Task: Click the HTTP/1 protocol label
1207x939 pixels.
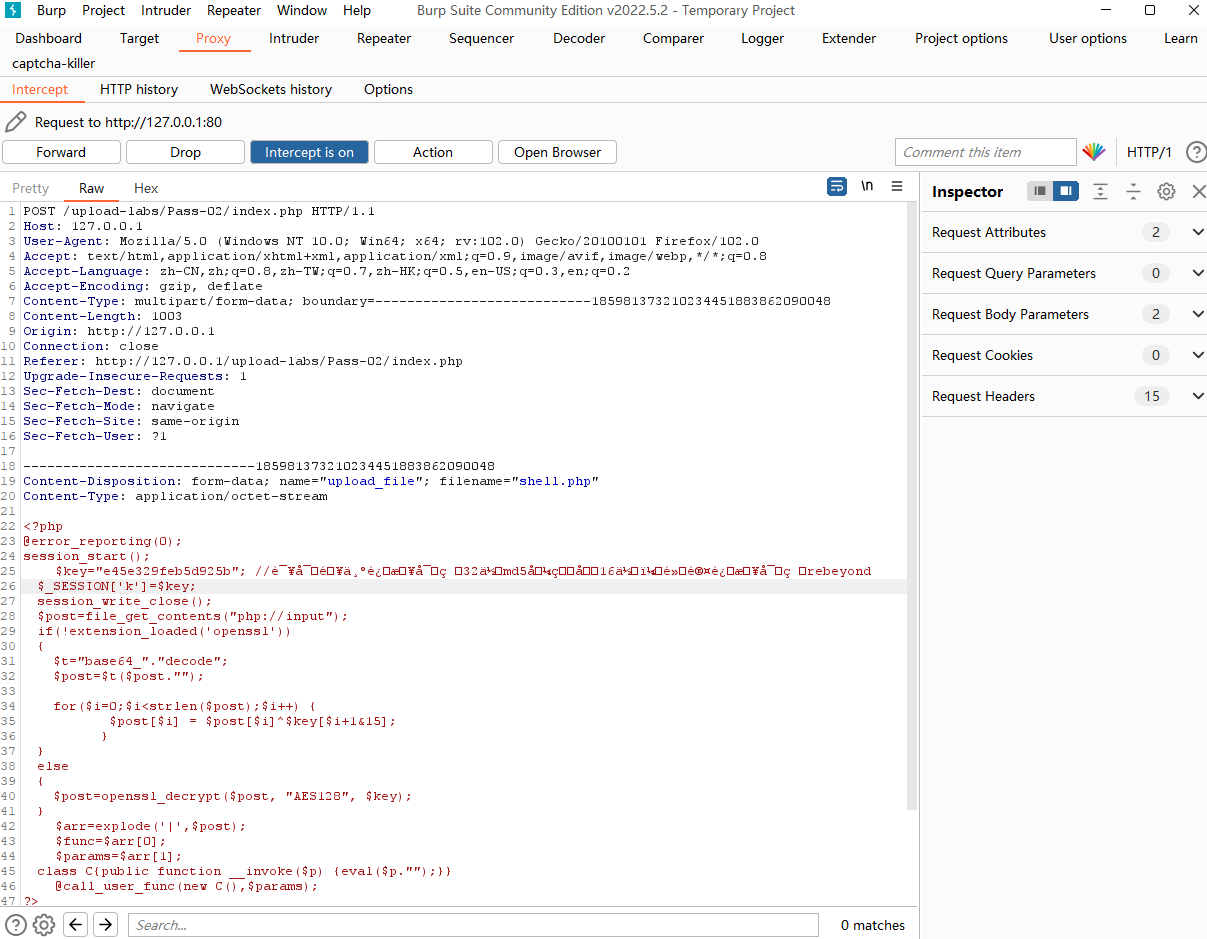Action: click(1149, 152)
